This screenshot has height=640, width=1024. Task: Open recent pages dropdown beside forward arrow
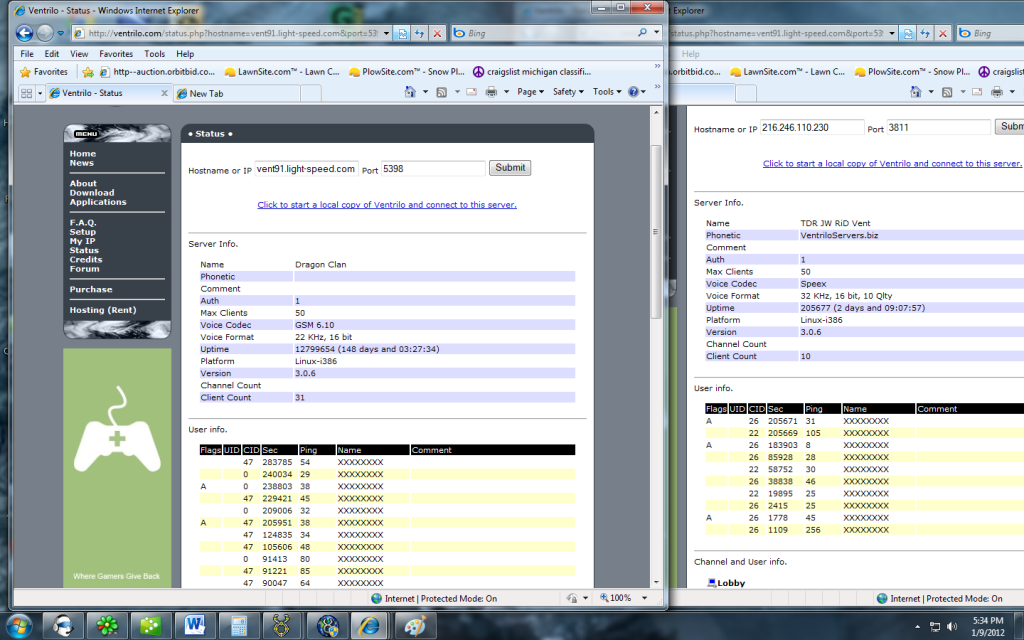point(61,33)
